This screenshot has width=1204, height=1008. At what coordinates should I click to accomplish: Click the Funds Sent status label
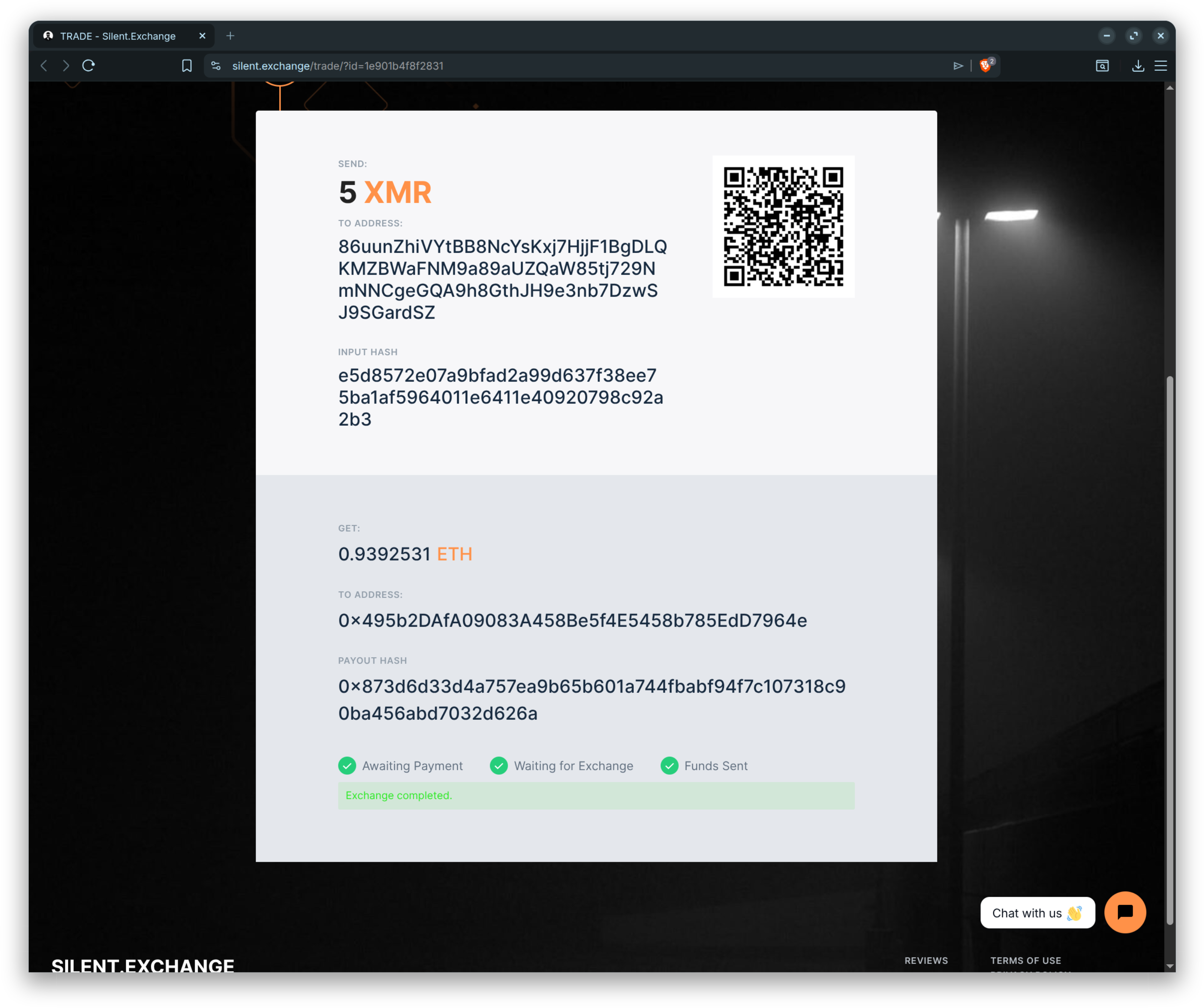(715, 765)
